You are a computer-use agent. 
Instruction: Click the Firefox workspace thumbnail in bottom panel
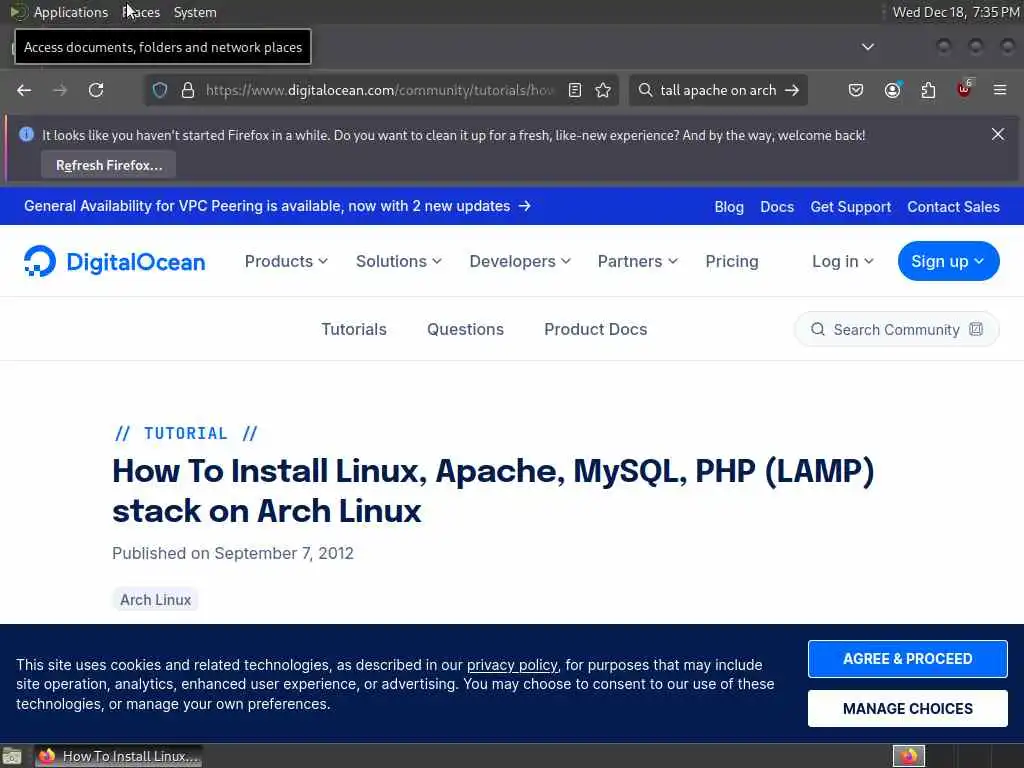909,756
